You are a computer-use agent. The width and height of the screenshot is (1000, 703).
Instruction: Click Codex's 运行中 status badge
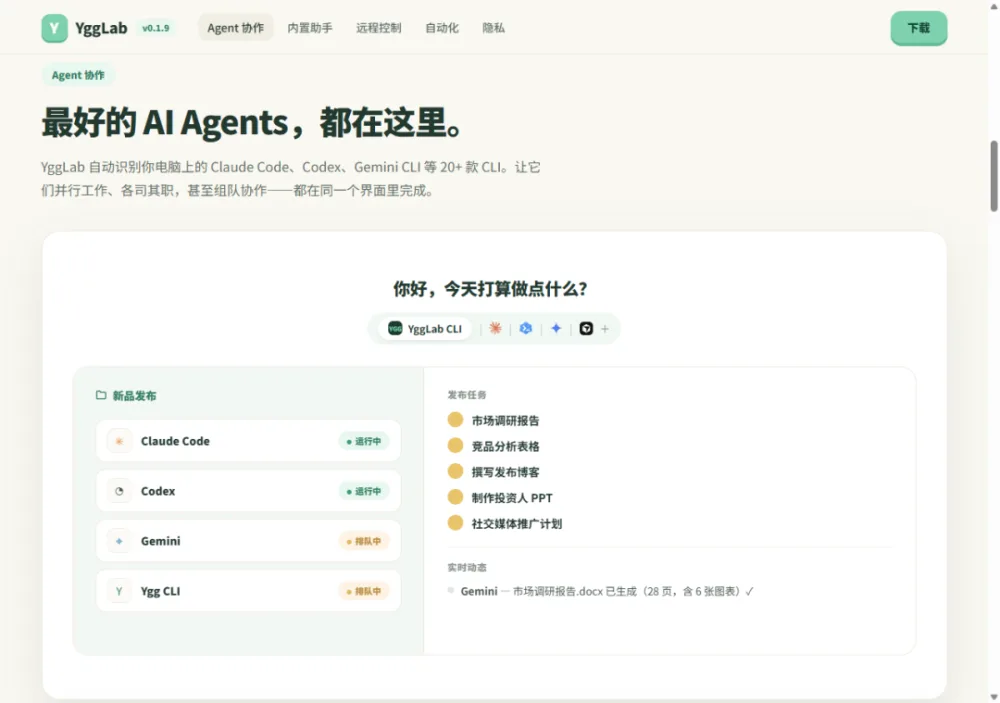[x=364, y=491]
